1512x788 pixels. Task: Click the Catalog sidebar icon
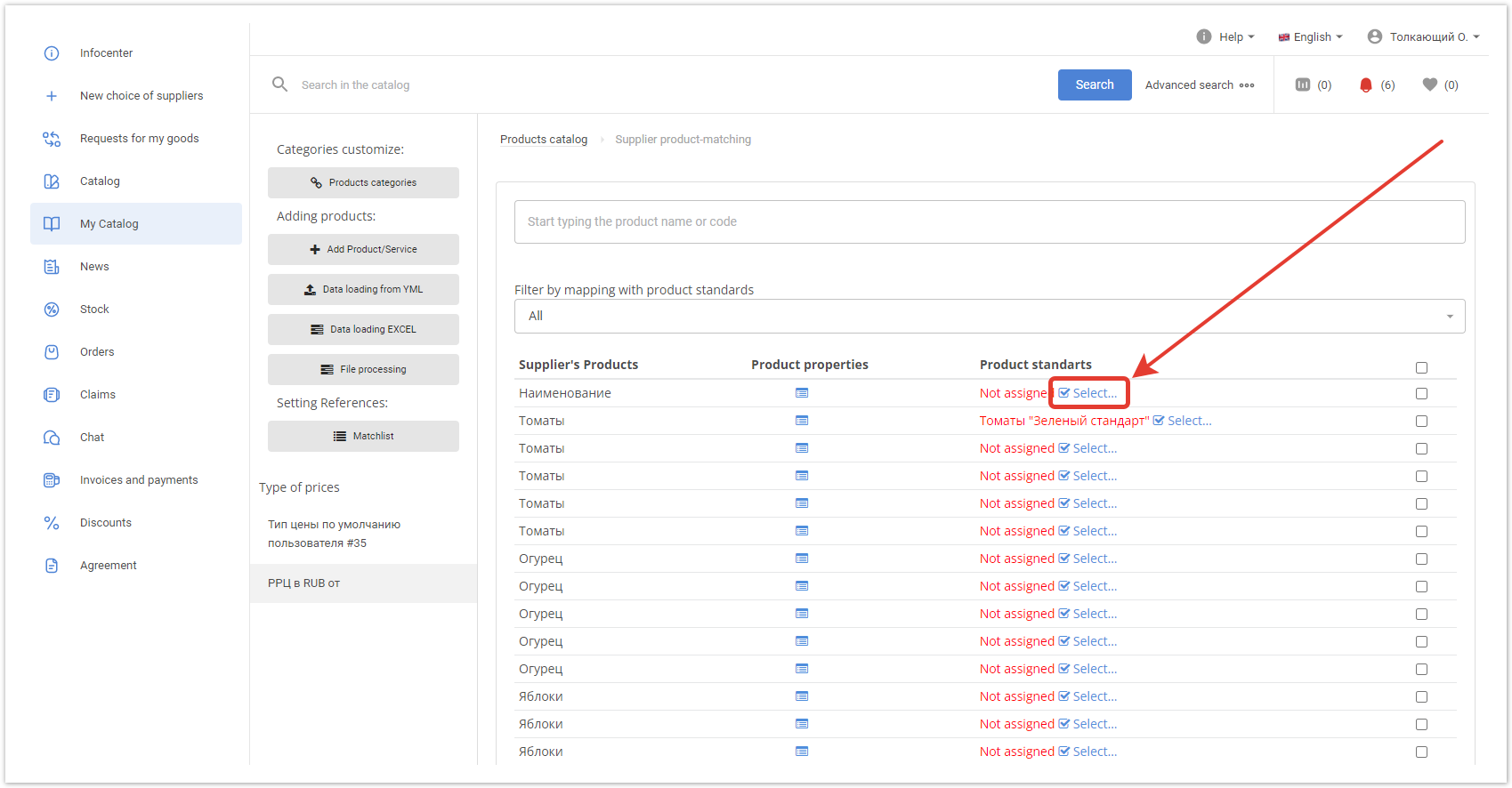pos(52,181)
